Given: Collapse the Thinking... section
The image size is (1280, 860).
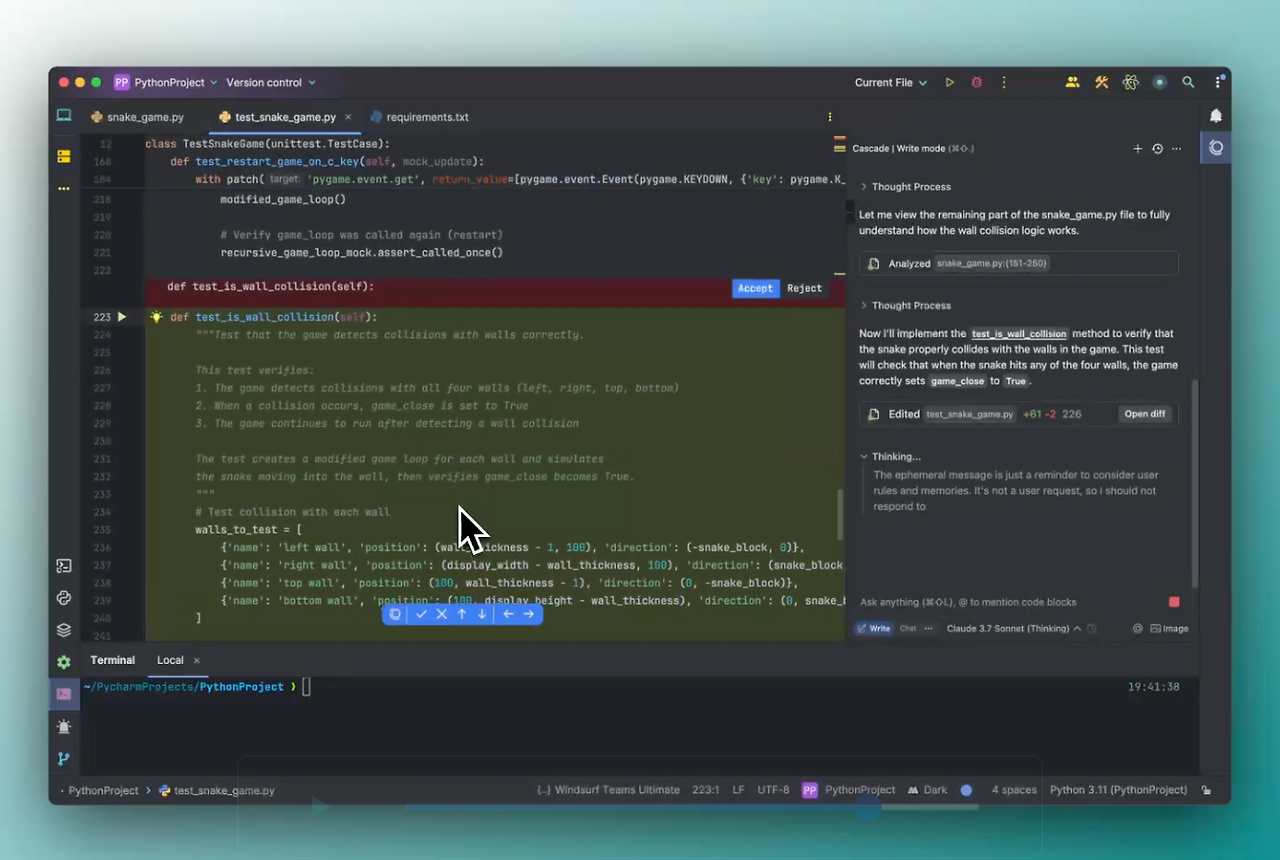Looking at the screenshot, I should click(890, 457).
